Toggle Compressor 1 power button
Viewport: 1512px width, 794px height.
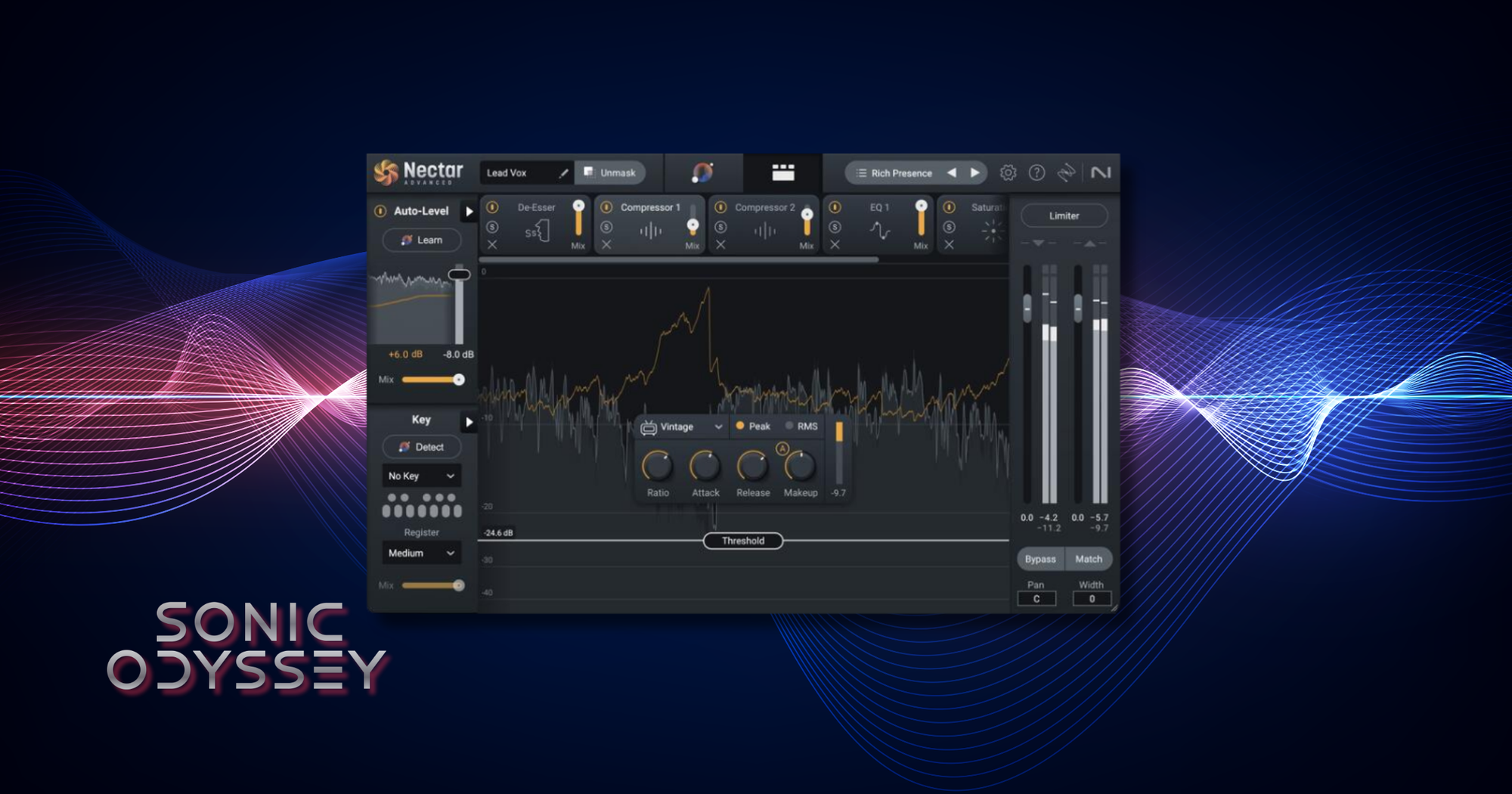tap(606, 207)
